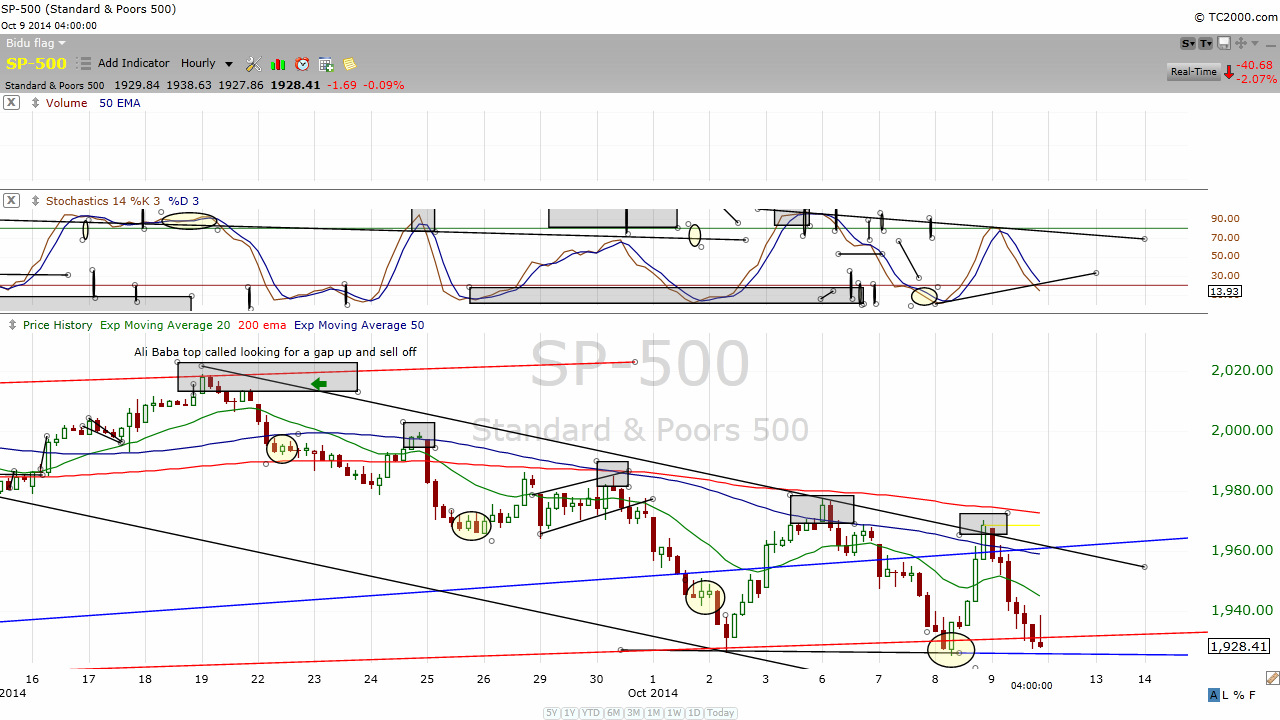
Task: Open the alarm clock alert icon
Action: 302,64
